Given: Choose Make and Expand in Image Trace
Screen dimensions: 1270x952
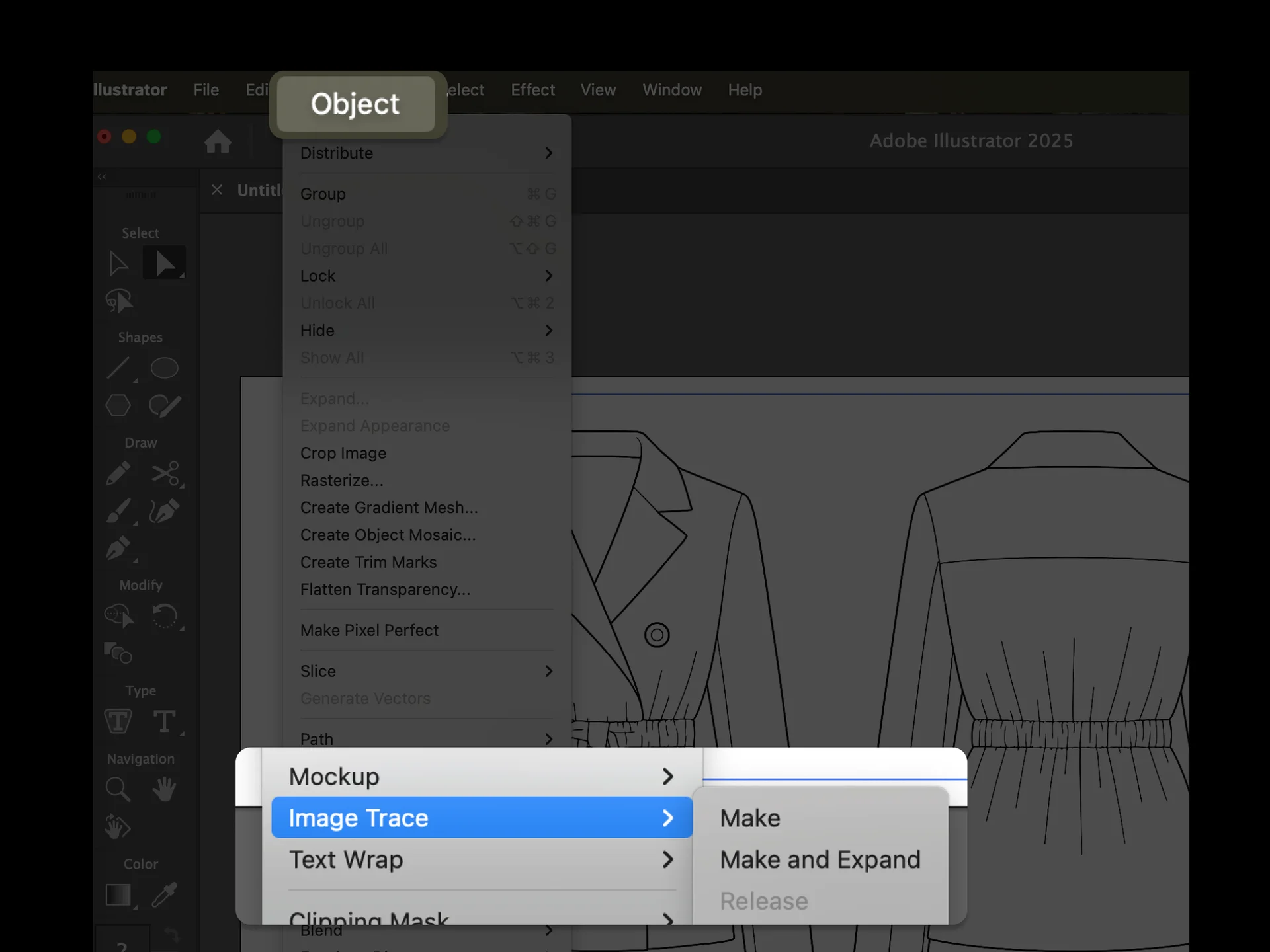Looking at the screenshot, I should point(820,860).
